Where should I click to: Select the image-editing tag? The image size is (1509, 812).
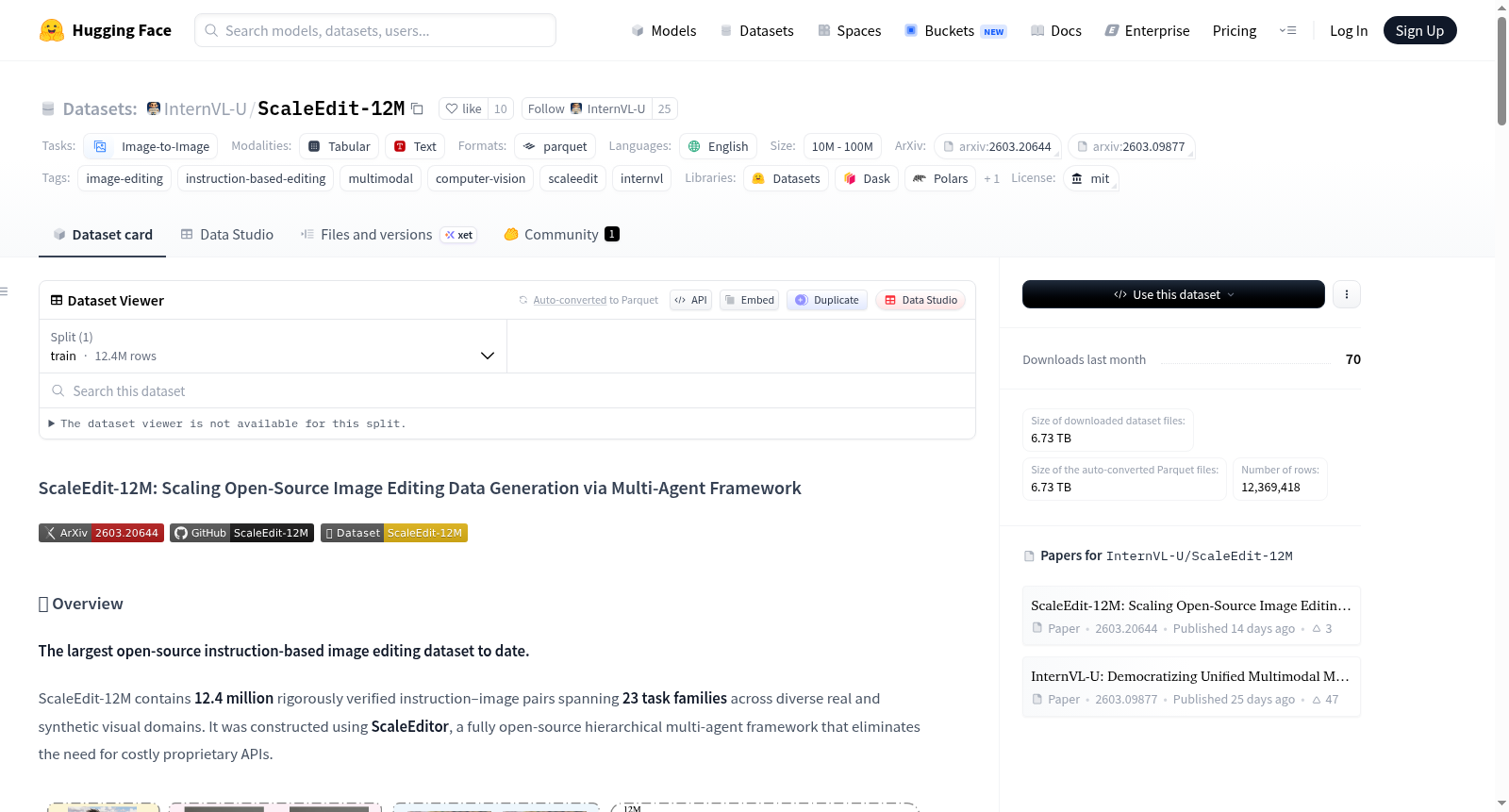click(x=124, y=178)
